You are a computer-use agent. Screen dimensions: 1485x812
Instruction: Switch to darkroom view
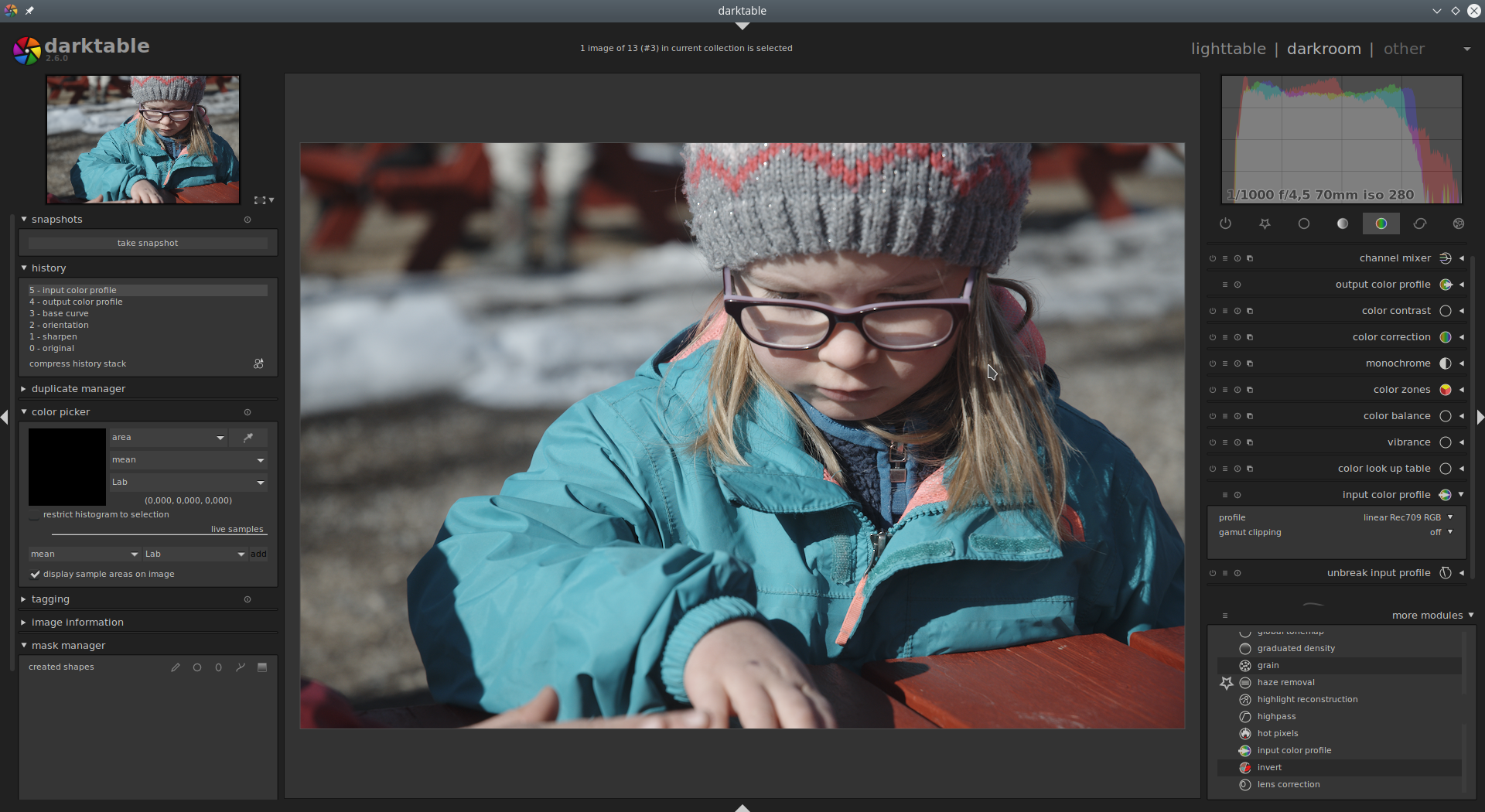[x=1323, y=49]
